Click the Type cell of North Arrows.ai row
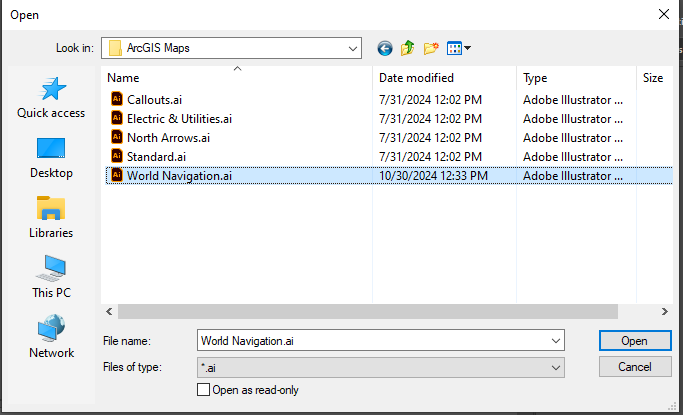683x415 pixels. [573, 138]
